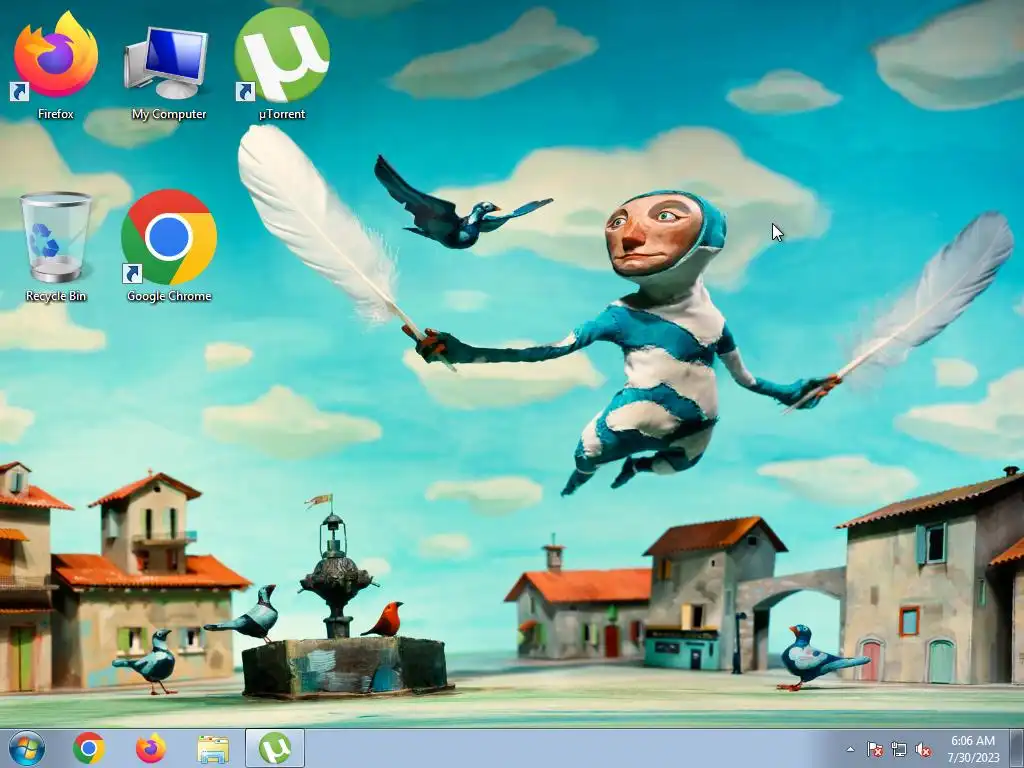Click the Show desktop button
The height and width of the screenshot is (768, 1024).
(x=1018, y=748)
